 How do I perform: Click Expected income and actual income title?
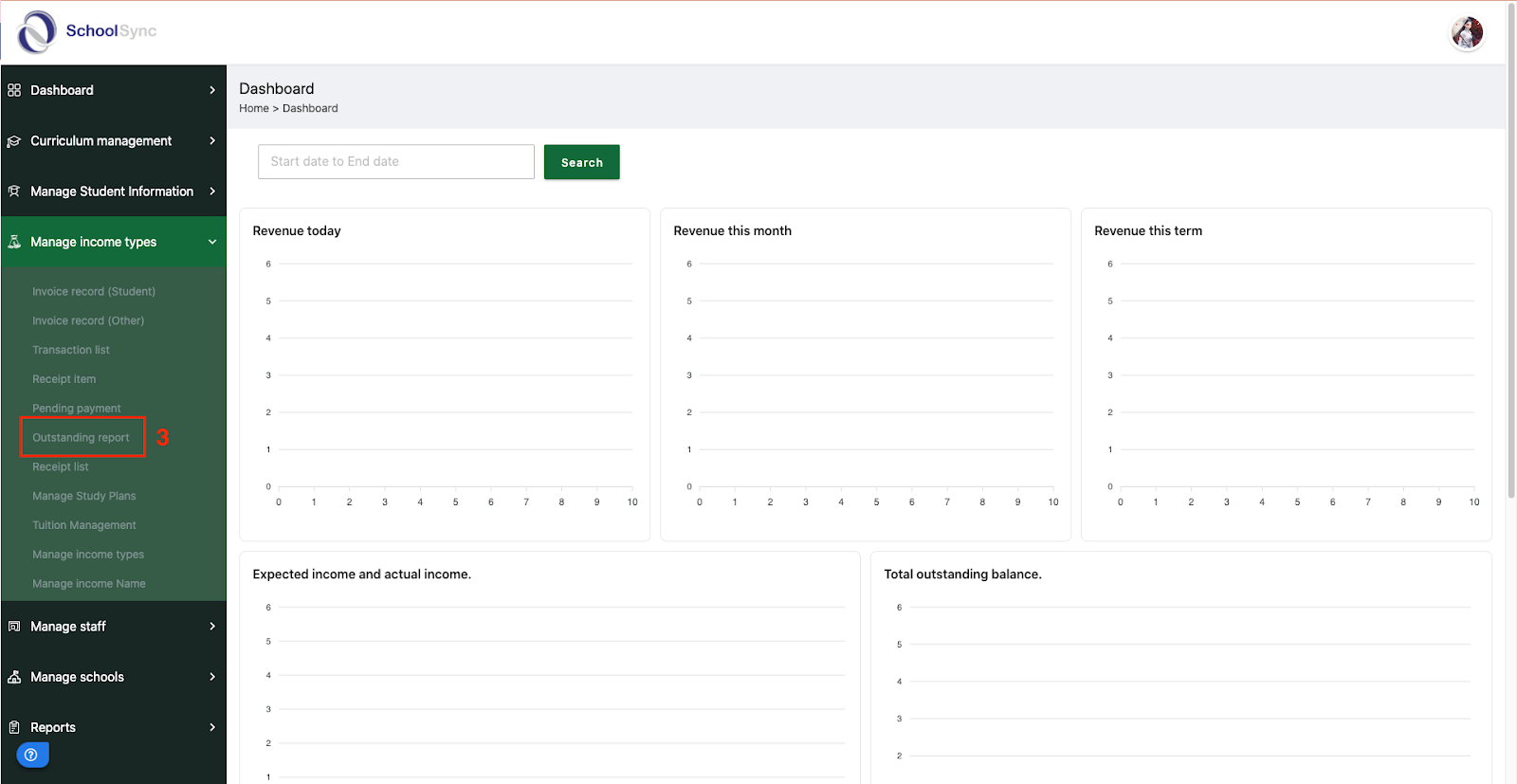(x=362, y=574)
